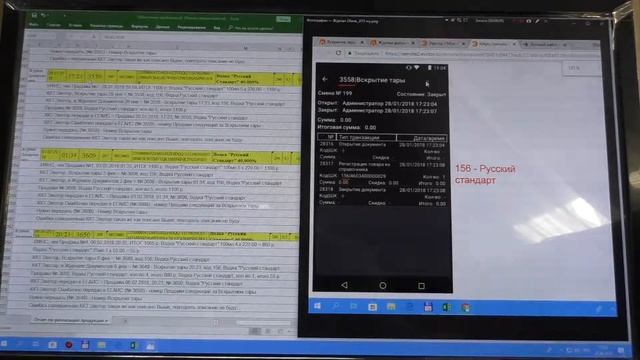The height and width of the screenshot is (360, 640).
Task: Open the Windows Start menu inside the photo viewer image
Action: (317, 306)
